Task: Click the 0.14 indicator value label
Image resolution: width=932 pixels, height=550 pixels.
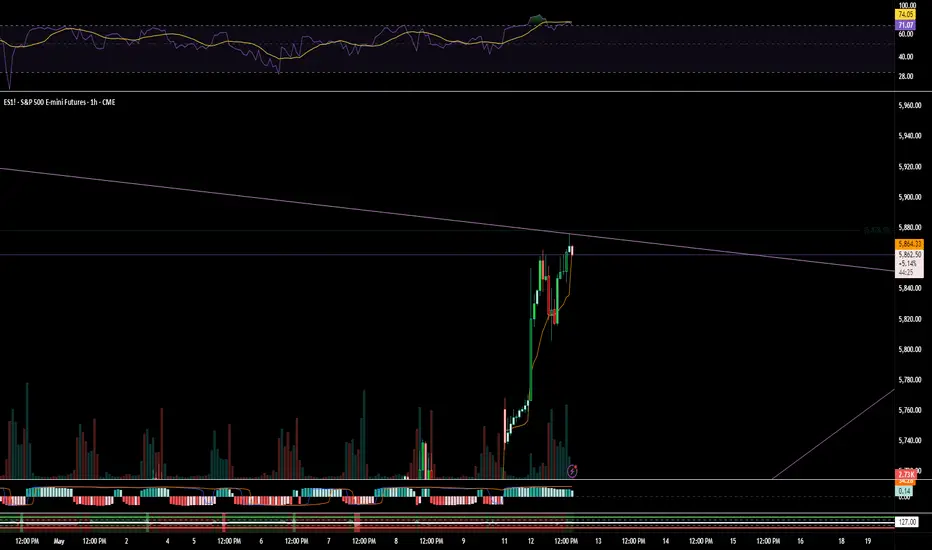Action: point(906,491)
